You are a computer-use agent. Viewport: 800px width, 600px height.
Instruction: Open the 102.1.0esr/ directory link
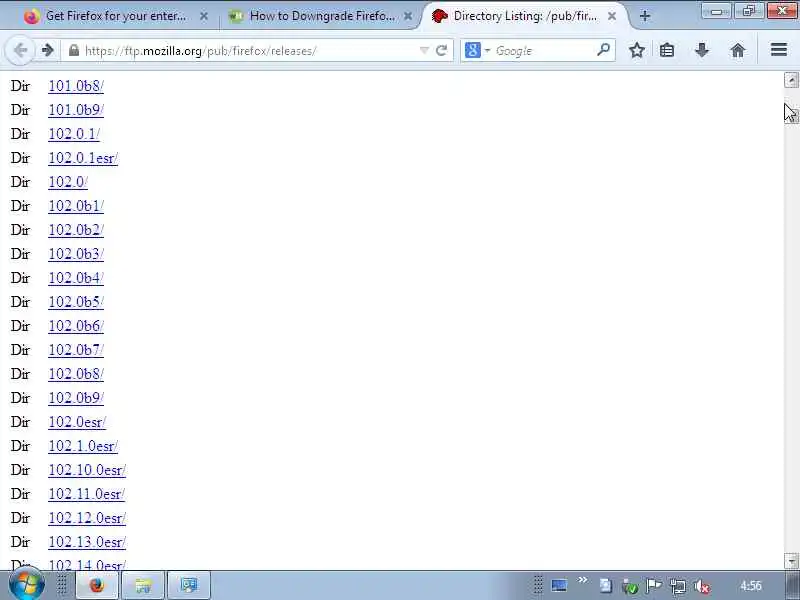[83, 446]
